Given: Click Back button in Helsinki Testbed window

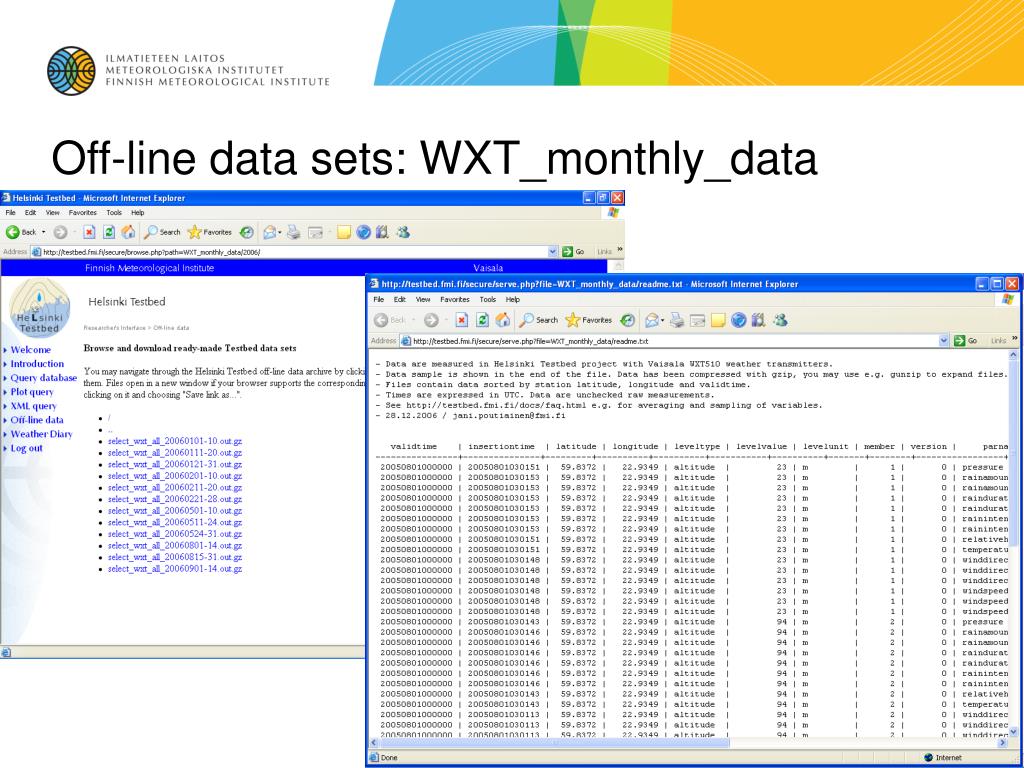Looking at the screenshot, I should pyautogui.click(x=21, y=232).
